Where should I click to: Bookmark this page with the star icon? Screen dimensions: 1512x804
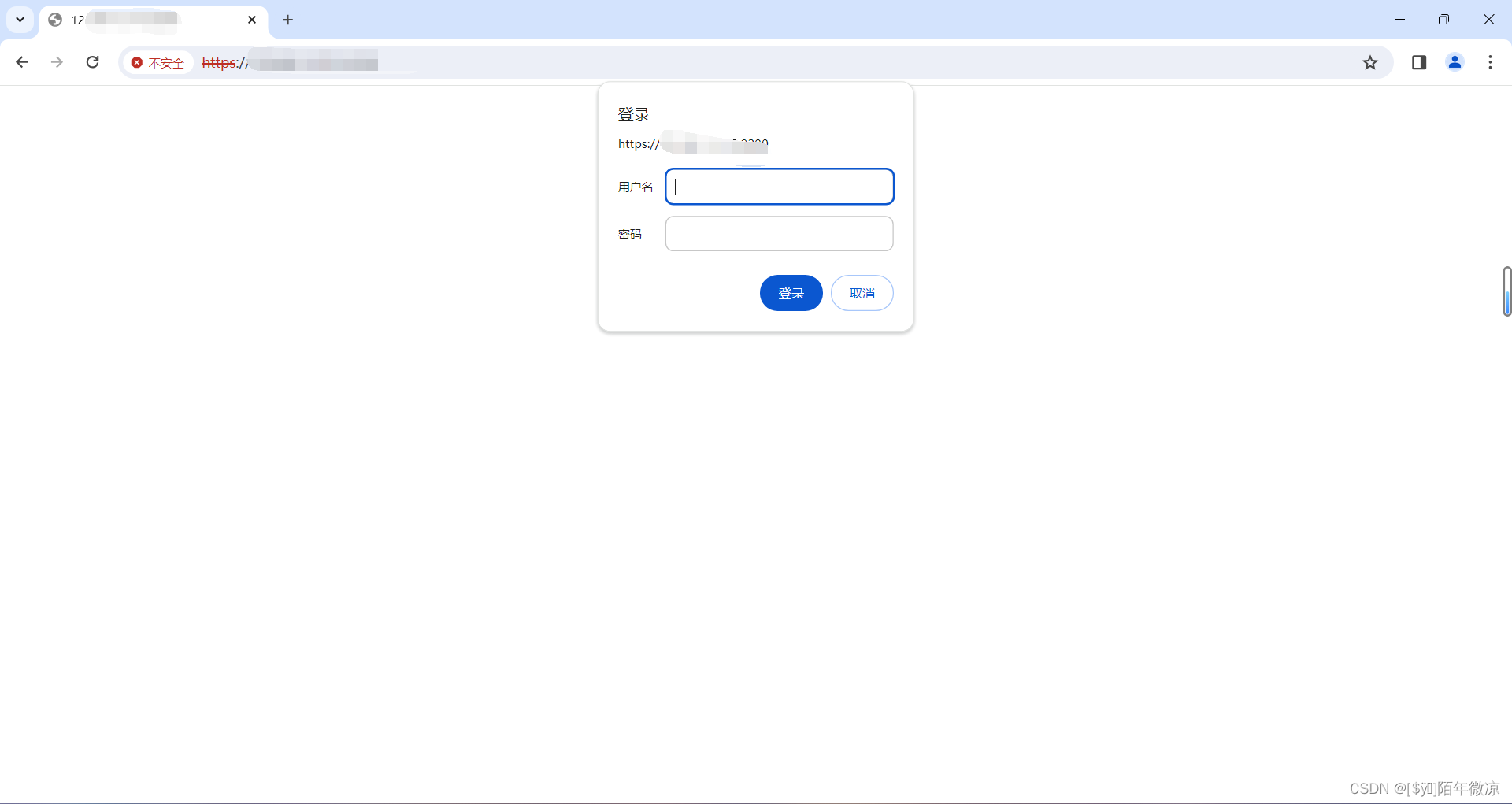(x=1370, y=62)
